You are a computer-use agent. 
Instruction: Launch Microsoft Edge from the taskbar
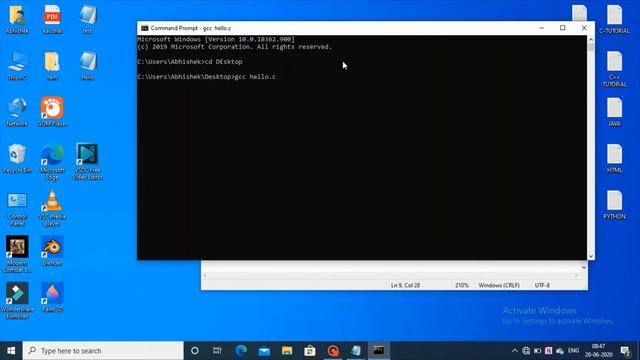[x=241, y=351]
